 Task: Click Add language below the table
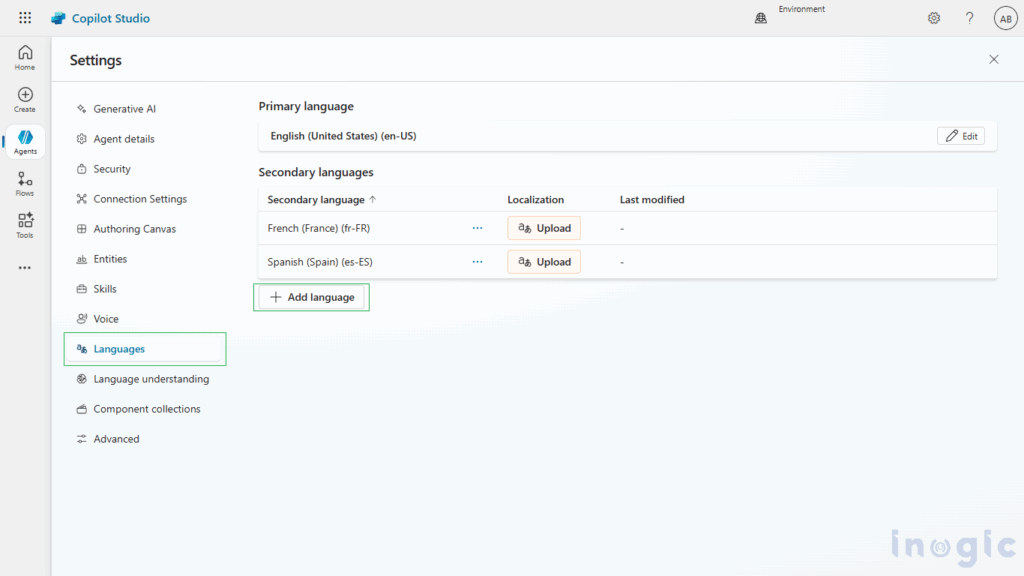311,297
